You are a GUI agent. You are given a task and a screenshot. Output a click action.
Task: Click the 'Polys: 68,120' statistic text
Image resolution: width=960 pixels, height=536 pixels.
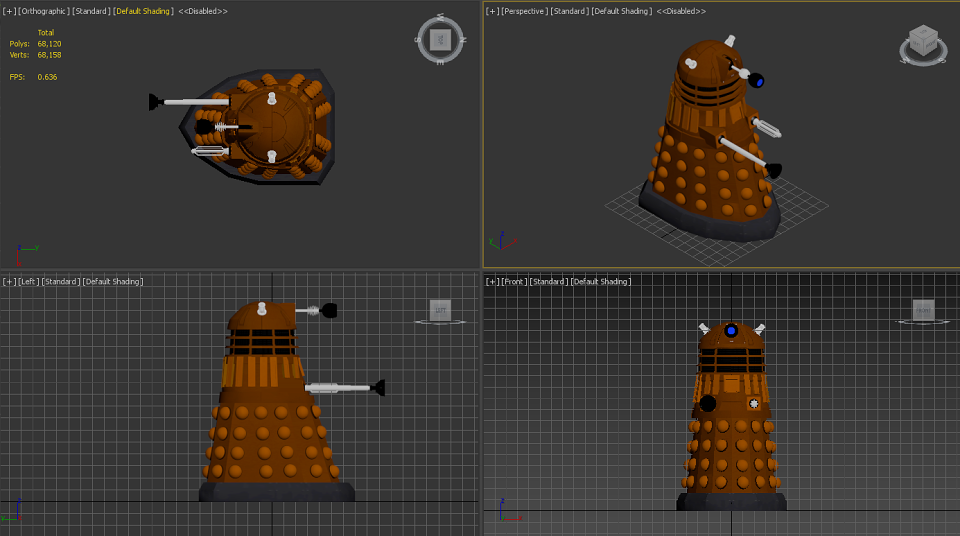click(x=36, y=43)
